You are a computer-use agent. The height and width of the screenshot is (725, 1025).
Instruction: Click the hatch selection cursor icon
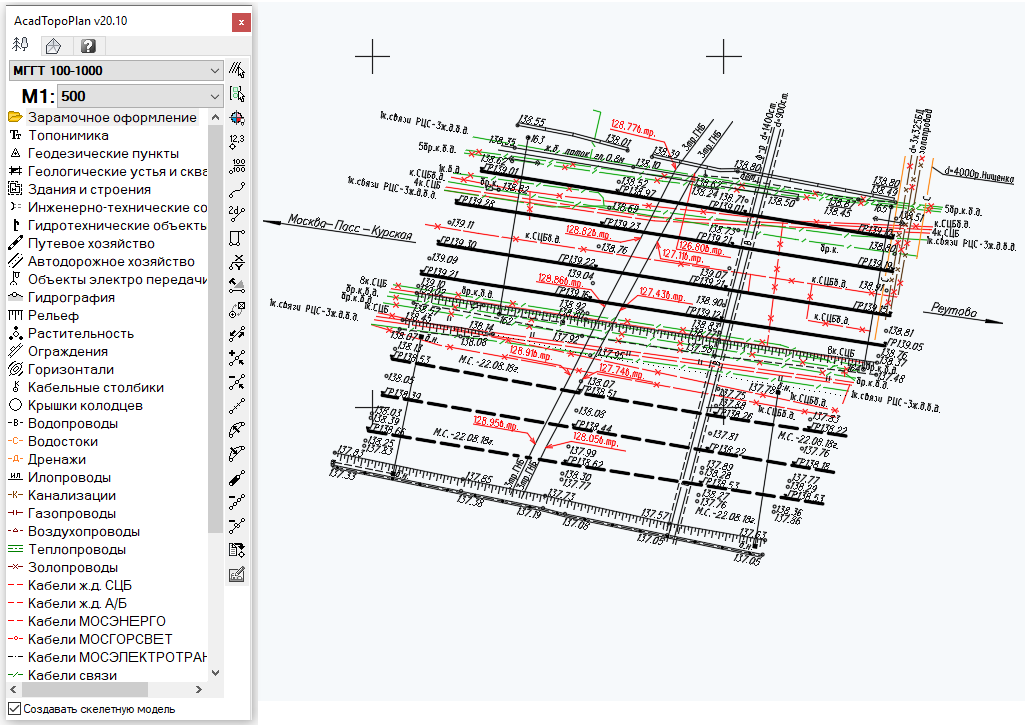[x=237, y=70]
